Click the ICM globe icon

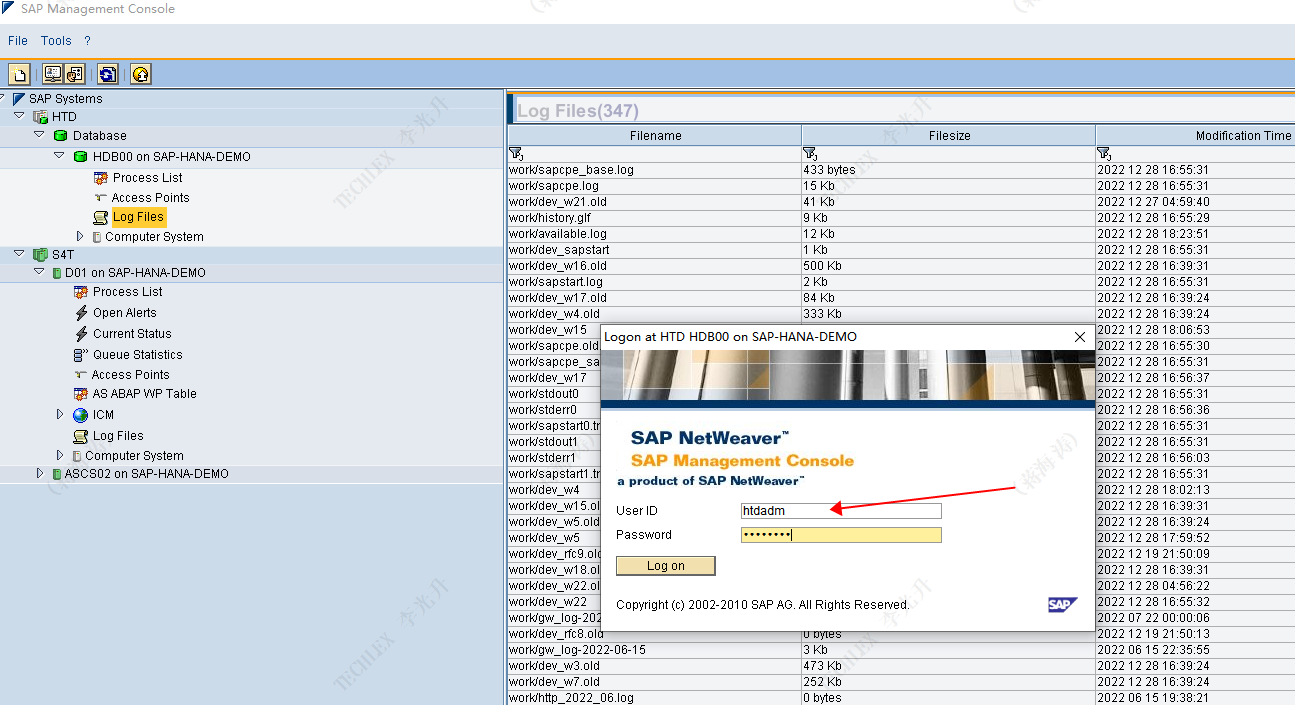click(x=80, y=415)
